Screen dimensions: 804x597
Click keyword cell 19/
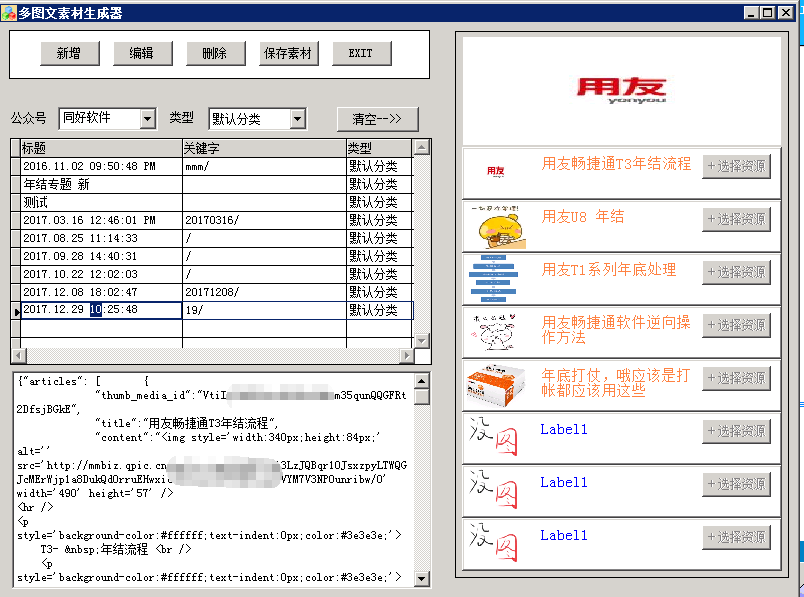coord(264,310)
